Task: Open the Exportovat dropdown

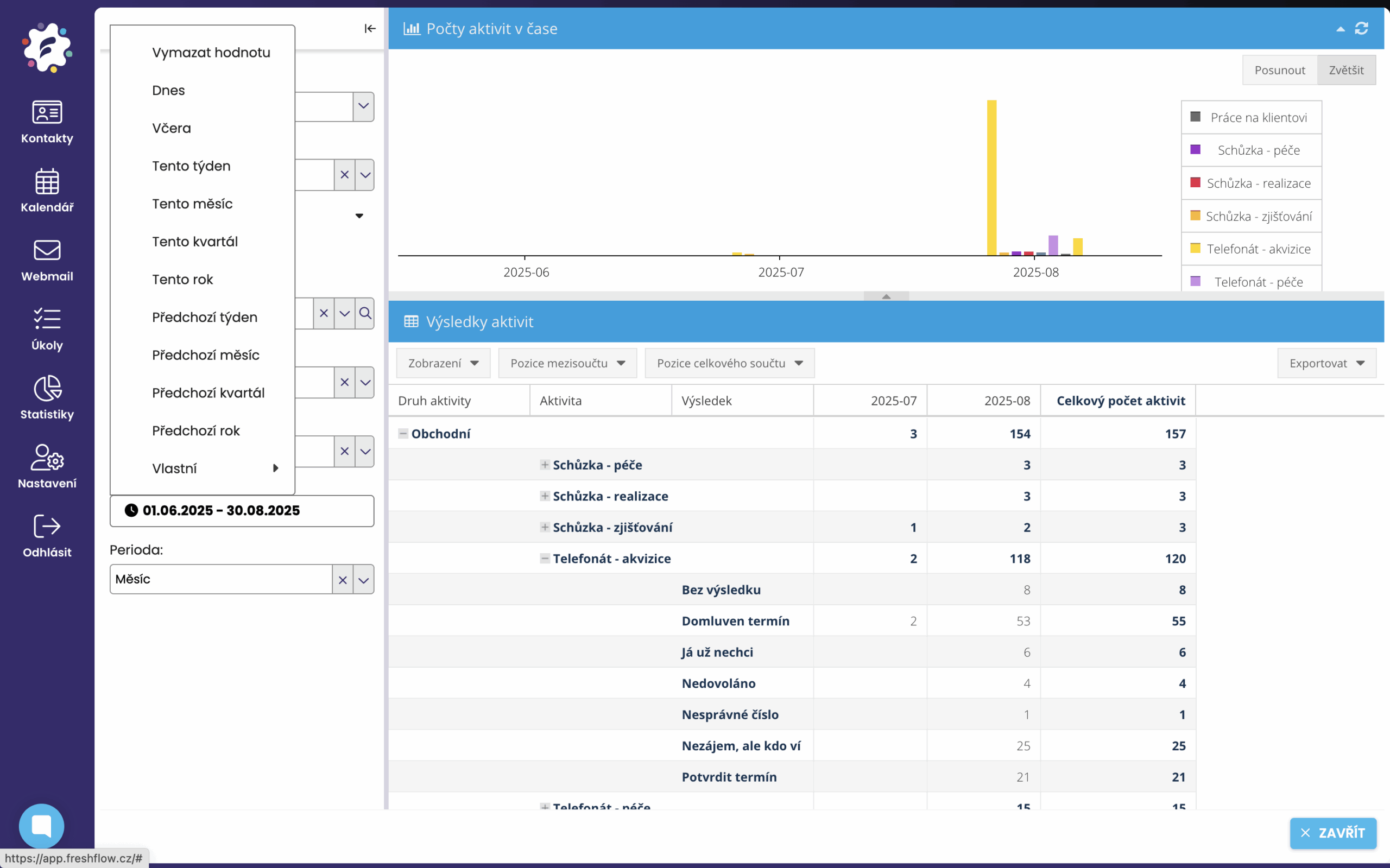Action: coord(1326,363)
